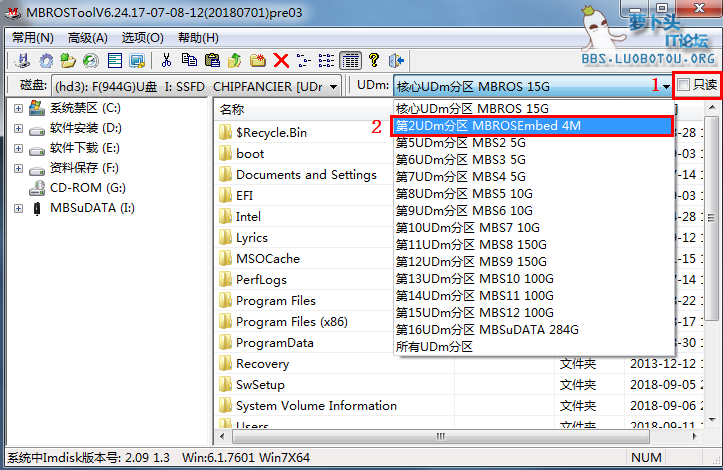Open the 选项(O) menu
The height and width of the screenshot is (470, 723).
[142, 37]
